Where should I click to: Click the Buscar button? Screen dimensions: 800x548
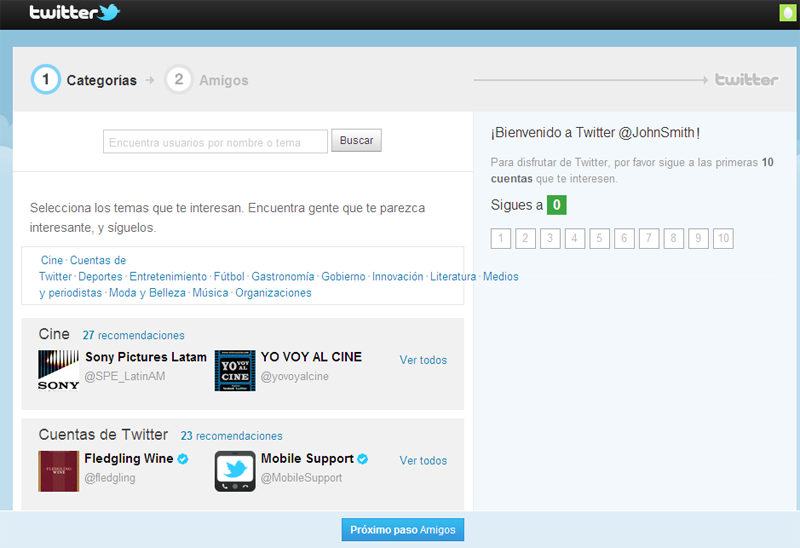[x=357, y=140]
